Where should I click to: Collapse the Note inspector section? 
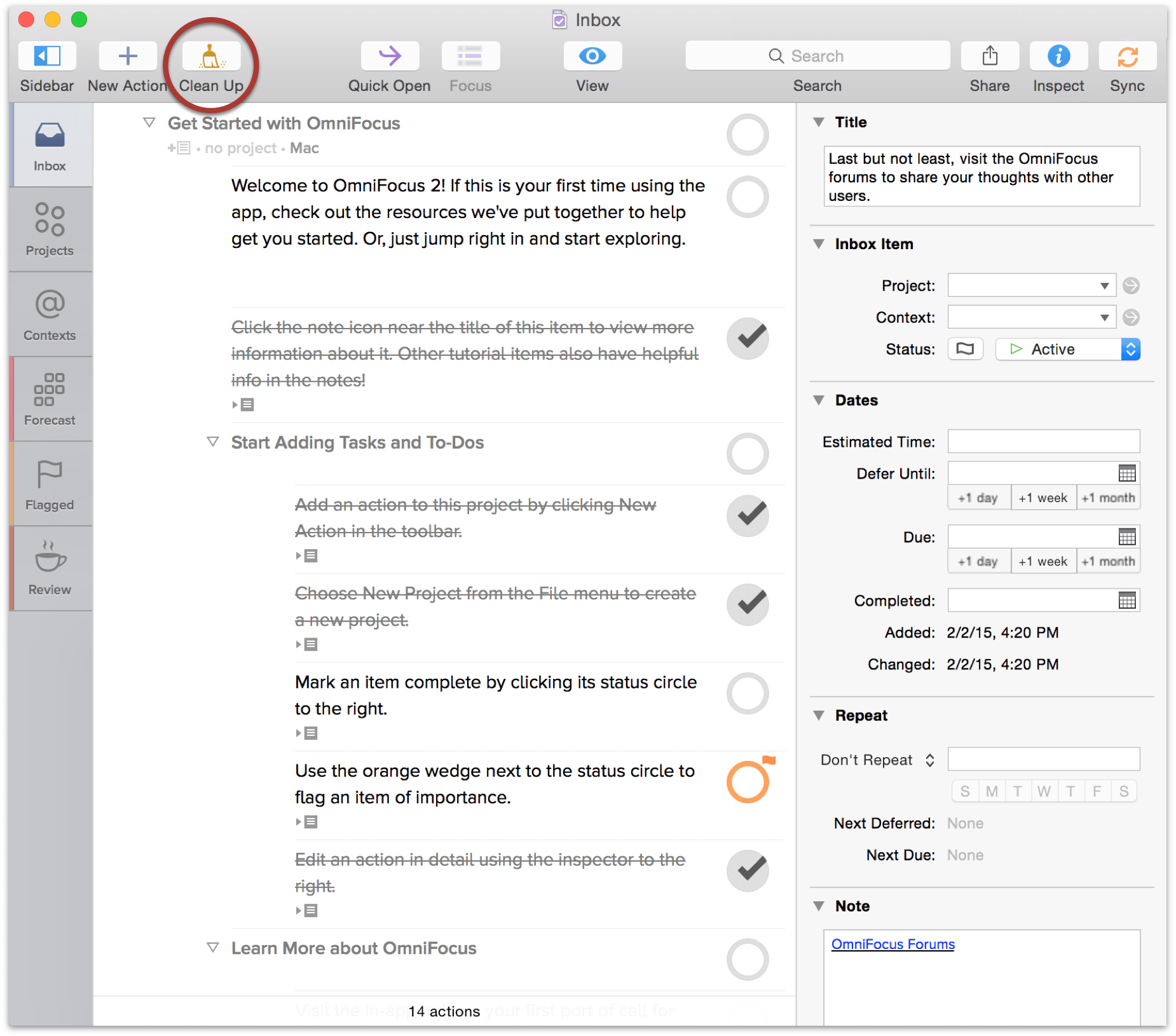pyautogui.click(x=819, y=906)
